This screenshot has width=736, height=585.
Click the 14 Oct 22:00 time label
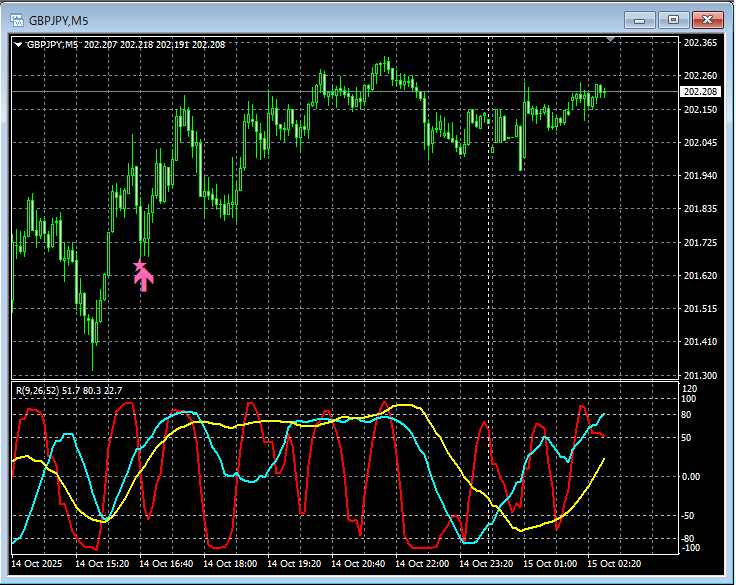tap(422, 563)
